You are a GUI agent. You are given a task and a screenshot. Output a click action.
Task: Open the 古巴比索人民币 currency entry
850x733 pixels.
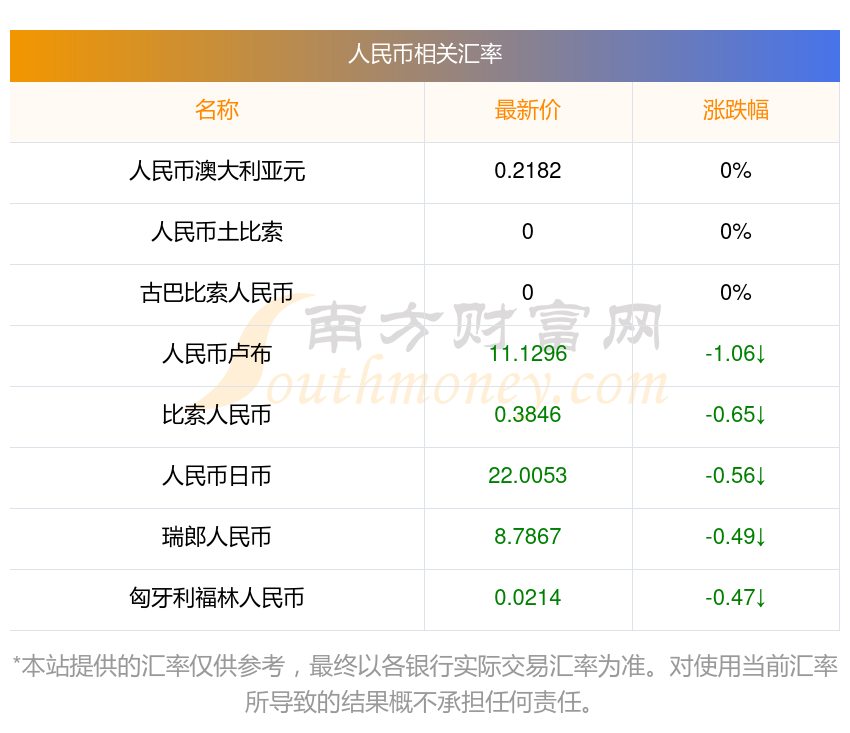[217, 293]
